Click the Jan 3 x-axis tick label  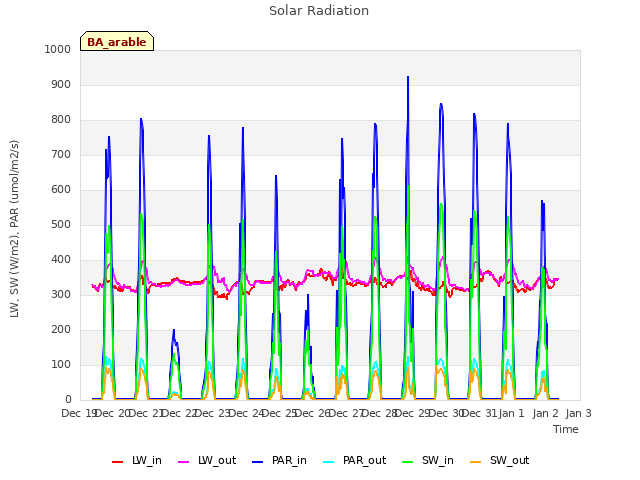578,413
